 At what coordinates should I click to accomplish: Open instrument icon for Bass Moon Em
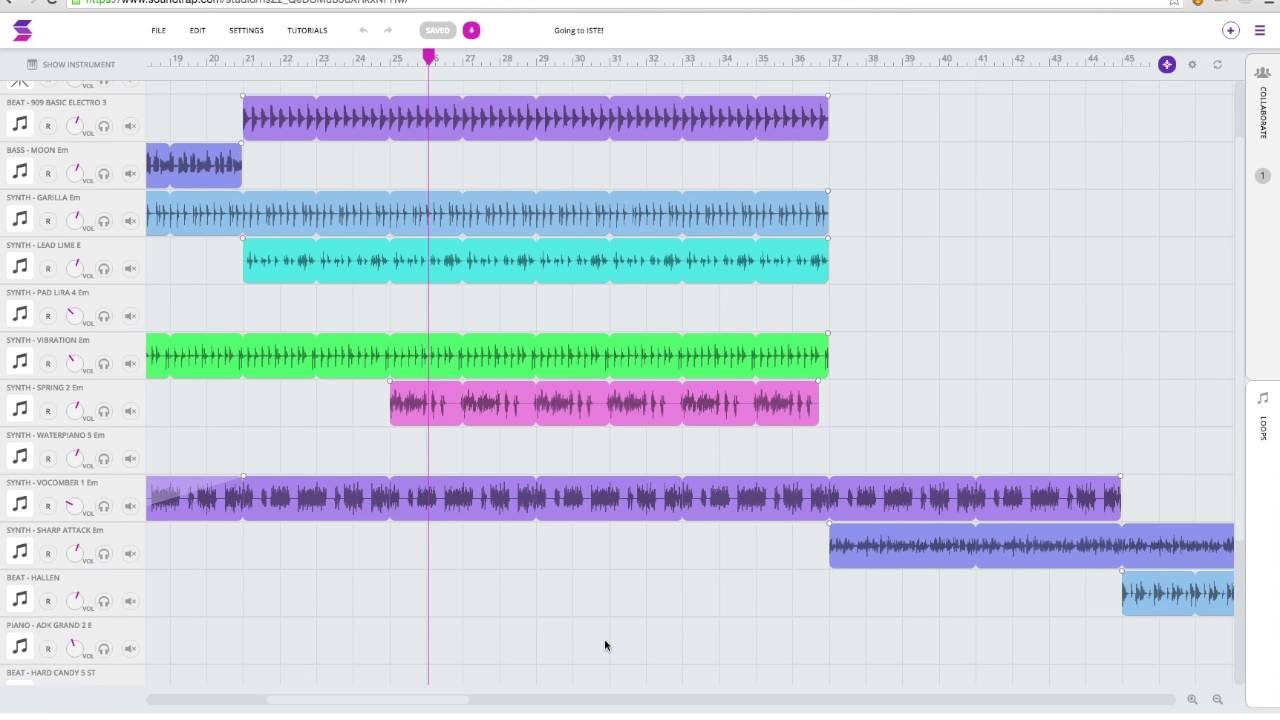(x=19, y=172)
